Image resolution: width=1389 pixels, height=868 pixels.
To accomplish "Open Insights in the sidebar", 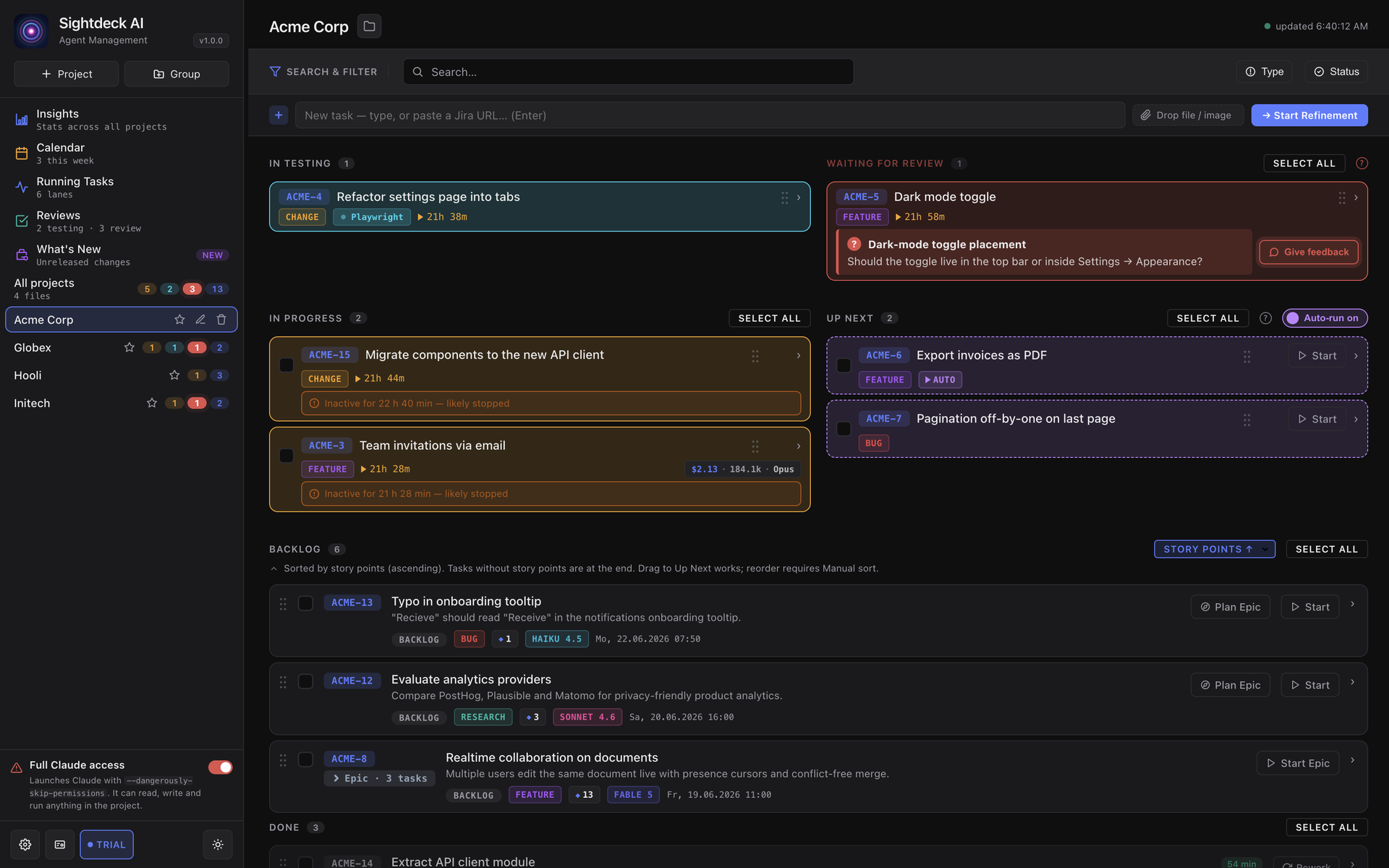I will tap(122, 119).
